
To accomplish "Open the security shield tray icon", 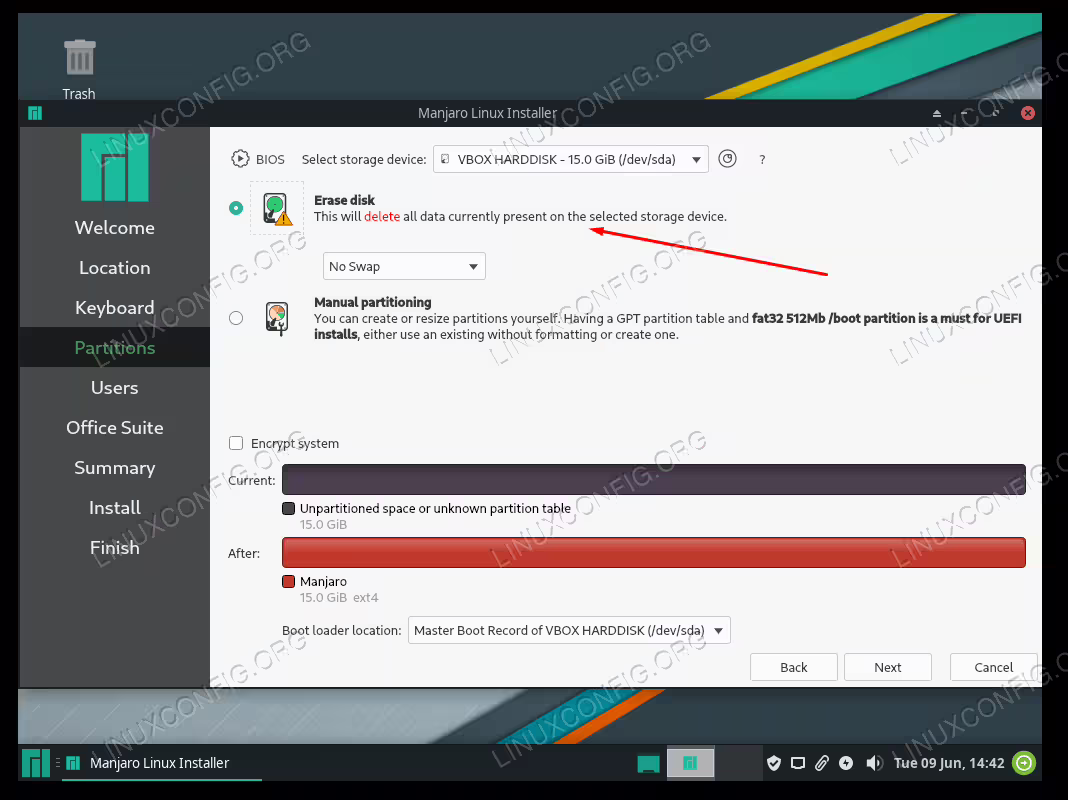I will point(774,763).
